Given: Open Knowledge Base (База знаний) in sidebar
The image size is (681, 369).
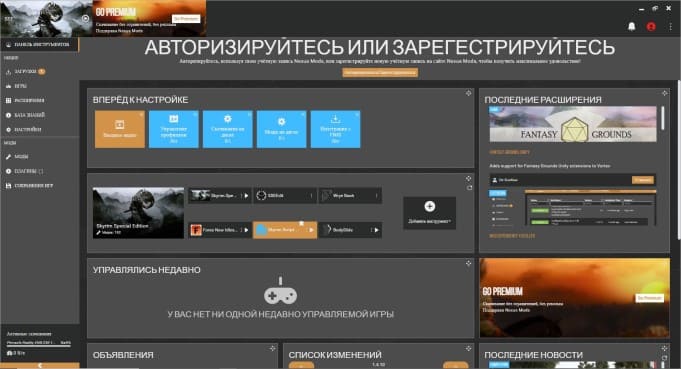Looking at the screenshot, I should tap(39, 115).
